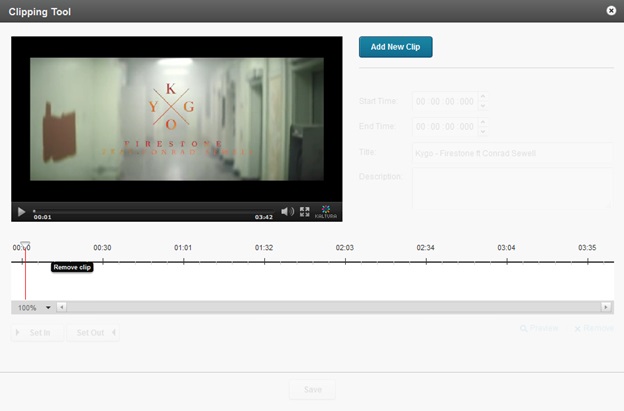Image resolution: width=624 pixels, height=411 pixels.
Task: Click the timeline scrollbar right arrow
Action: [606, 307]
